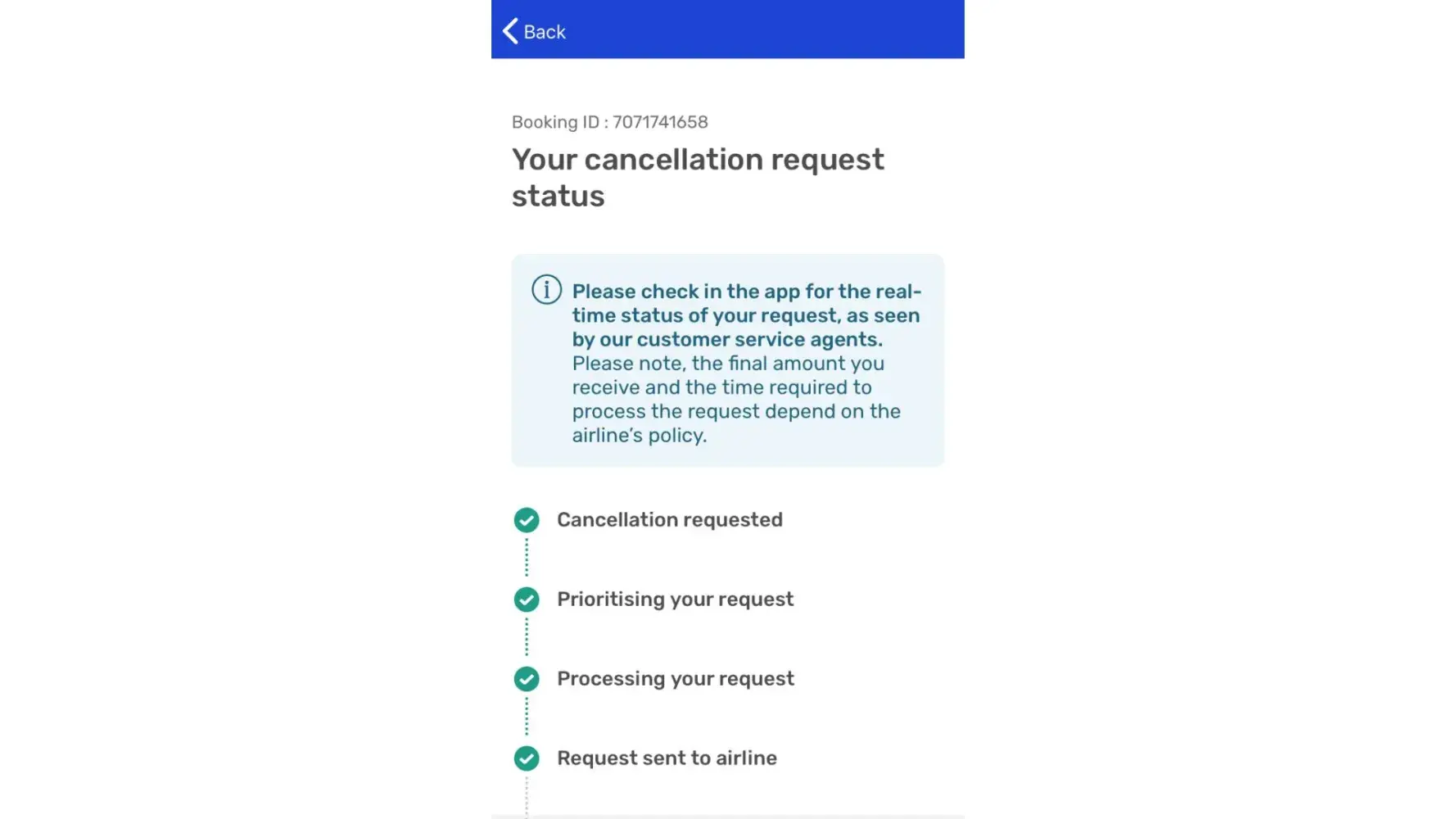This screenshot has height=819, width=1456.
Task: Click checkmark icon beside Cancellation requested
Action: [527, 520]
